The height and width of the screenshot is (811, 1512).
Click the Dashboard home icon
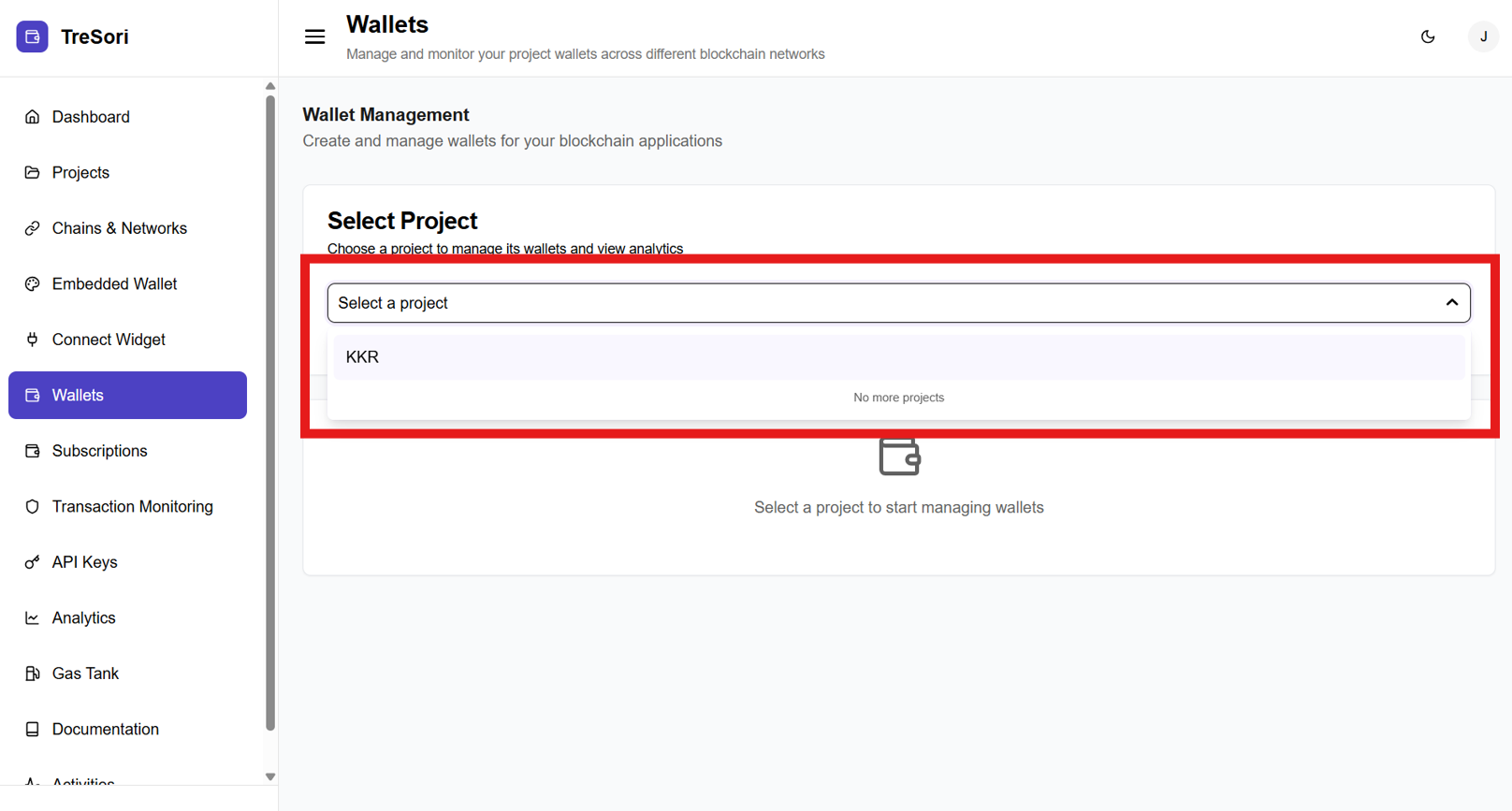[x=33, y=117]
